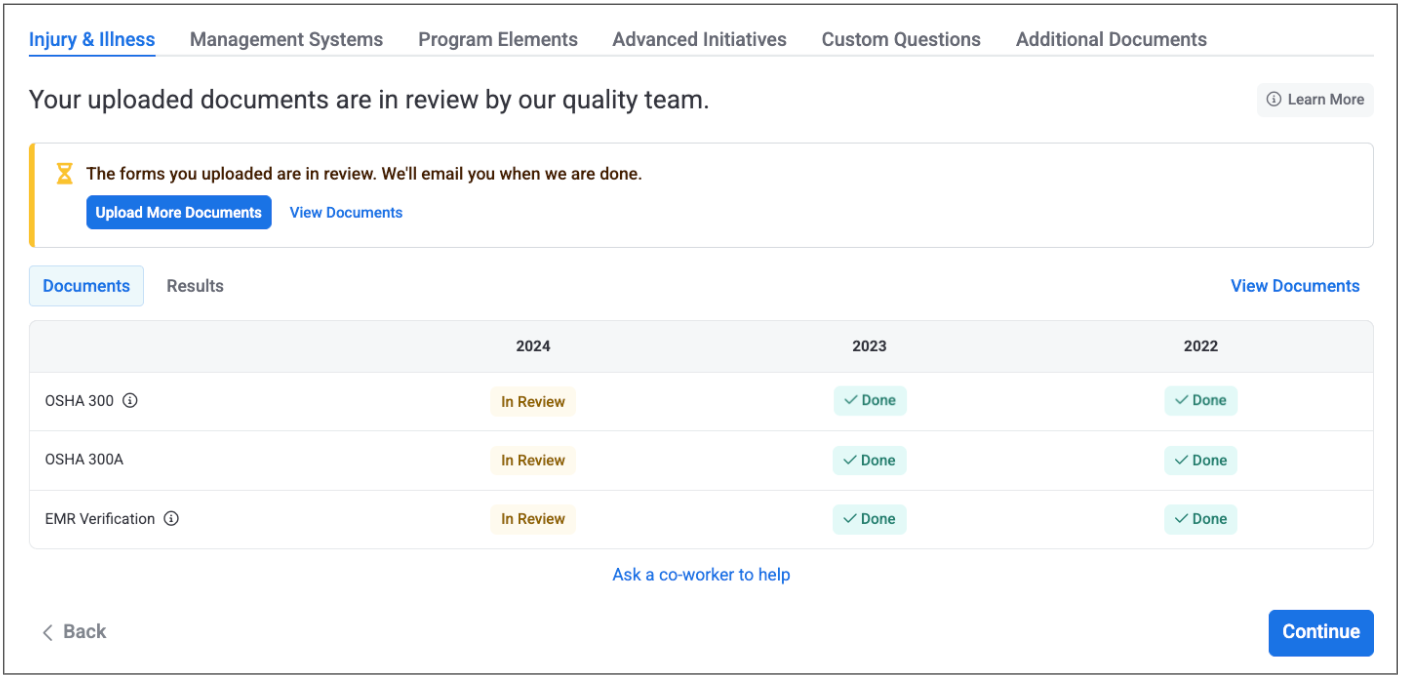Select the Injury & Illness tab
Viewport: 1402px width, 678px height.
[x=92, y=40]
